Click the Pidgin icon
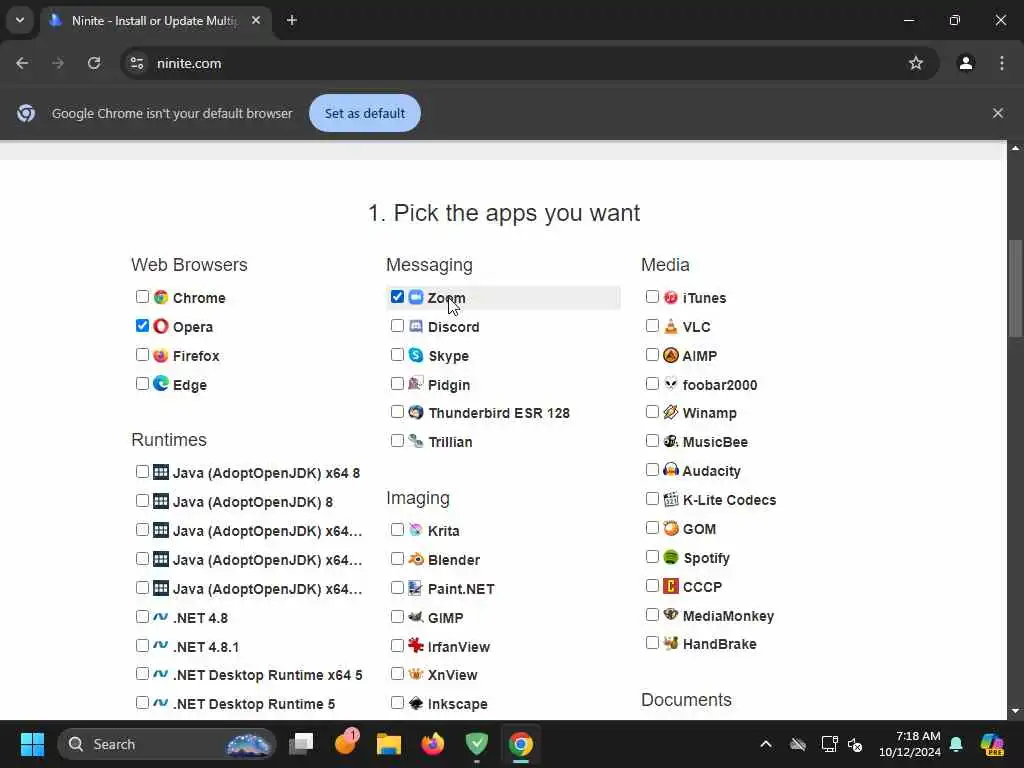Screen dimensions: 1024x768 pos(416,383)
